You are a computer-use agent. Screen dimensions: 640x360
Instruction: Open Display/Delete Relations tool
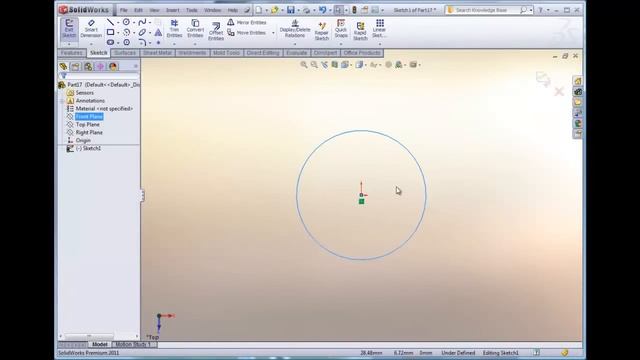295,29
